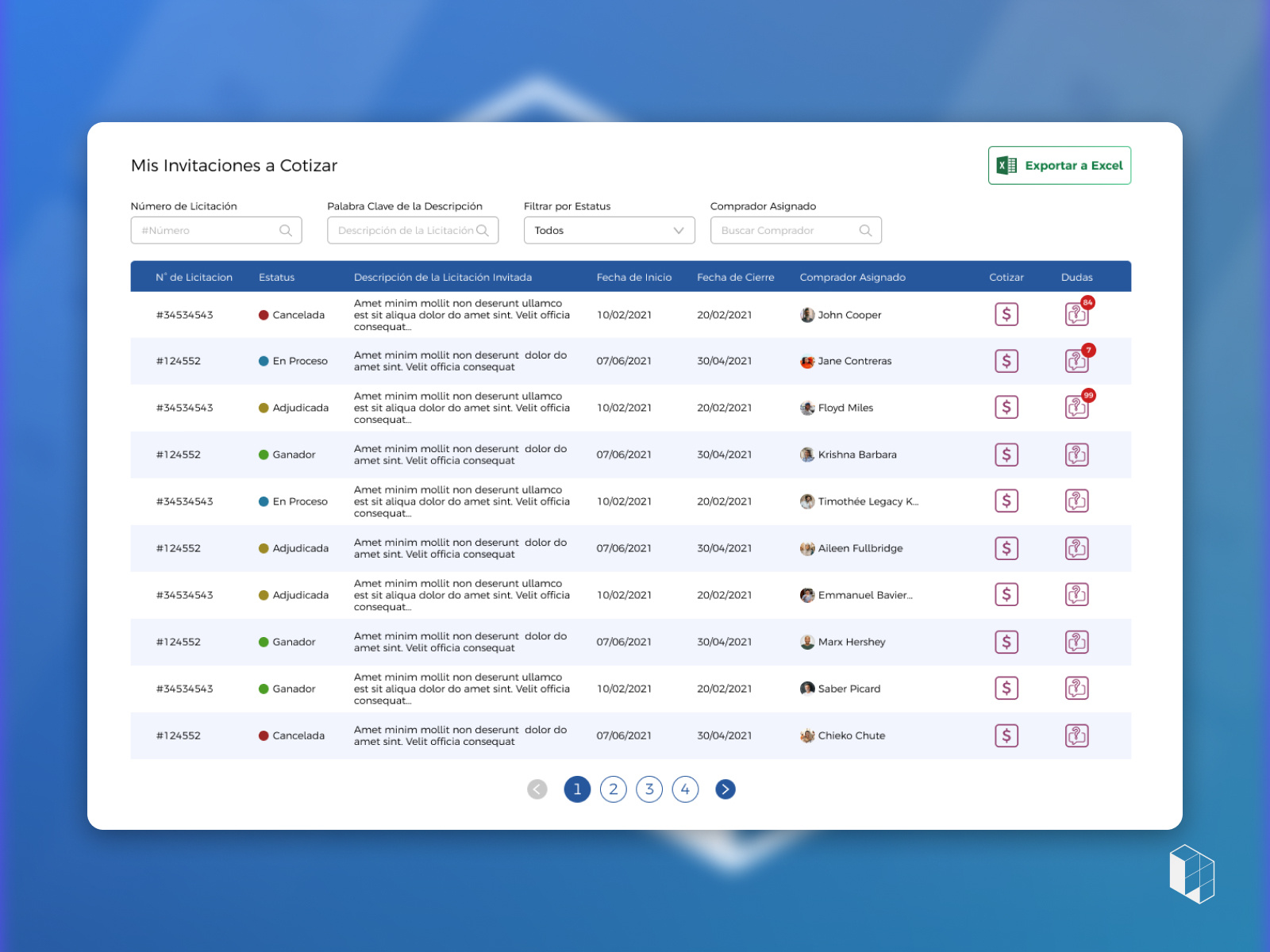The width and height of the screenshot is (1270, 952).
Task: Click John Cooper's avatar thumbnail
Action: coord(807,314)
